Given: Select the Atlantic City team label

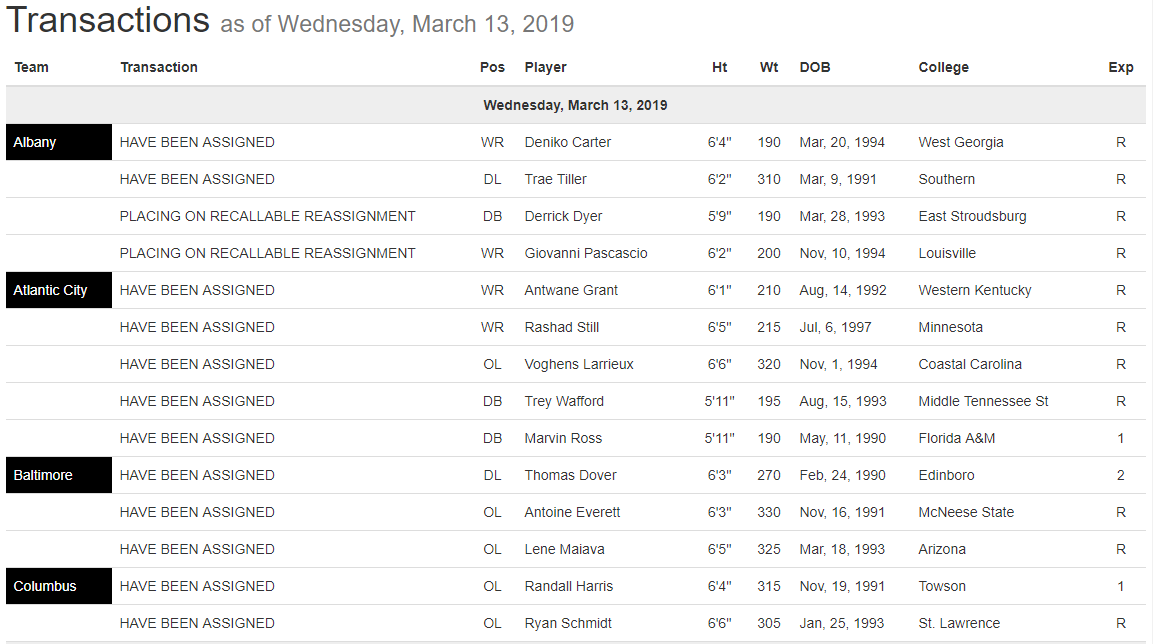Looking at the screenshot, I should (x=51, y=290).
